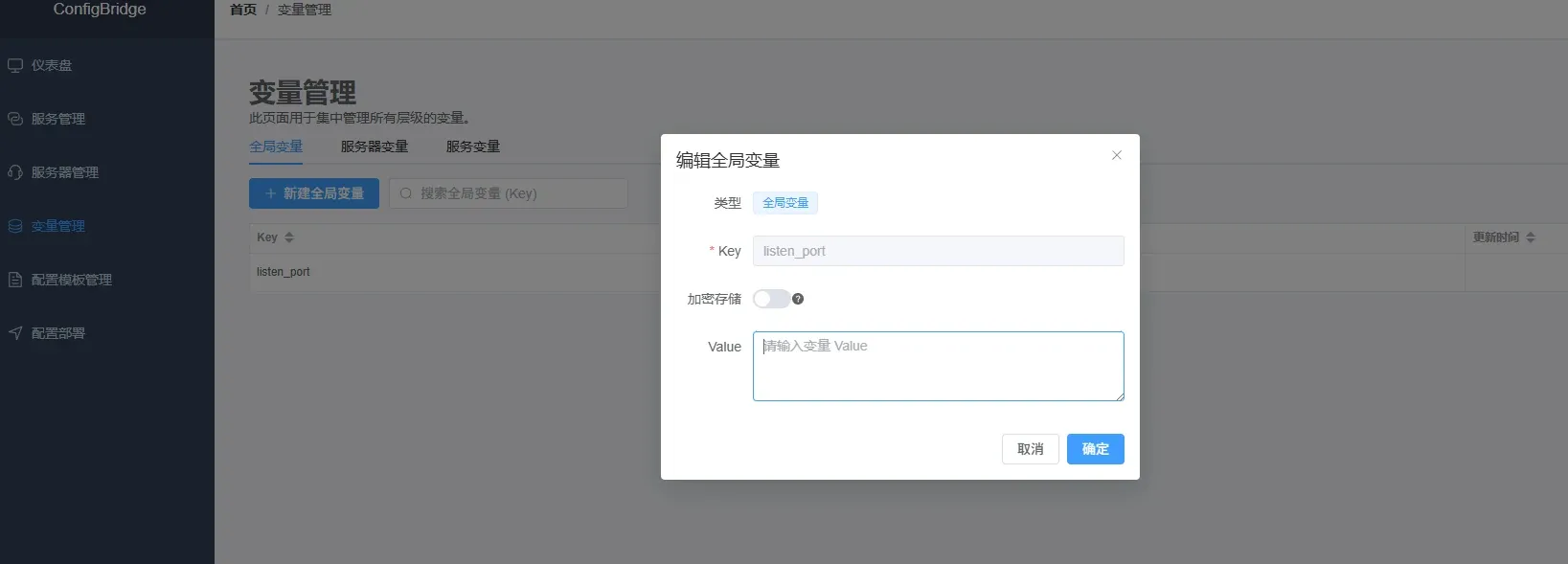Click the 服务管理 sidebar icon

(x=15, y=119)
